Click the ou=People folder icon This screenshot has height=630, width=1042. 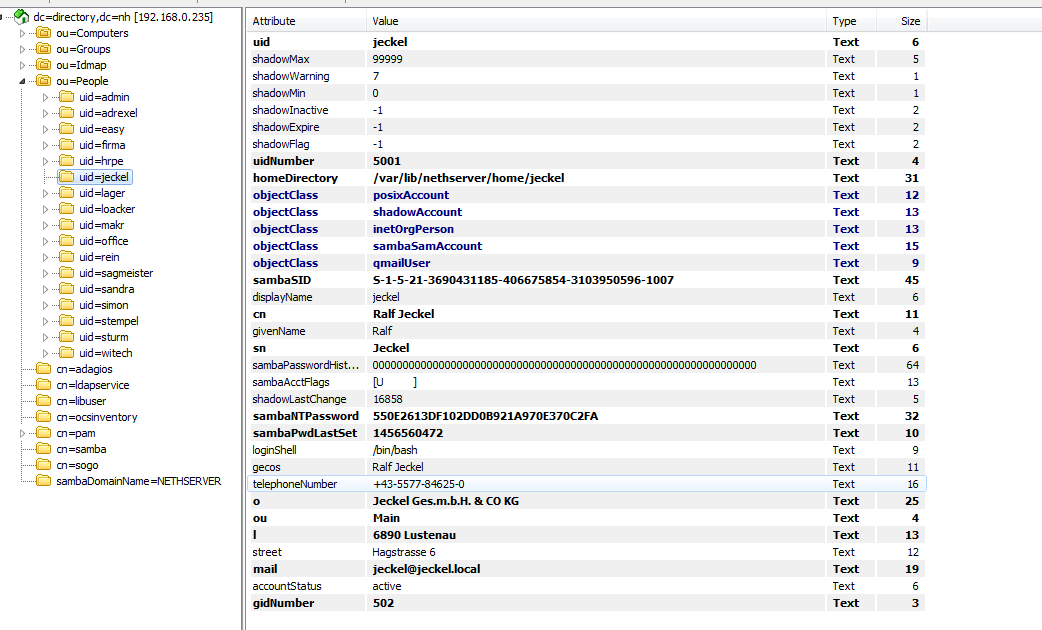click(44, 80)
